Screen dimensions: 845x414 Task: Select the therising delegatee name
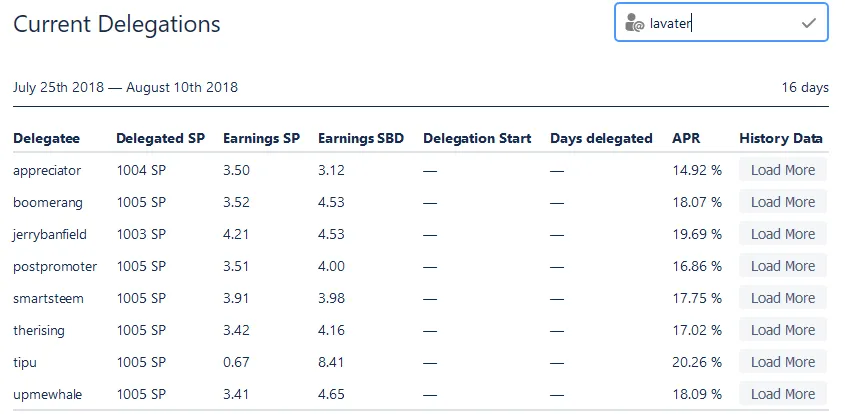pyautogui.click(x=39, y=330)
